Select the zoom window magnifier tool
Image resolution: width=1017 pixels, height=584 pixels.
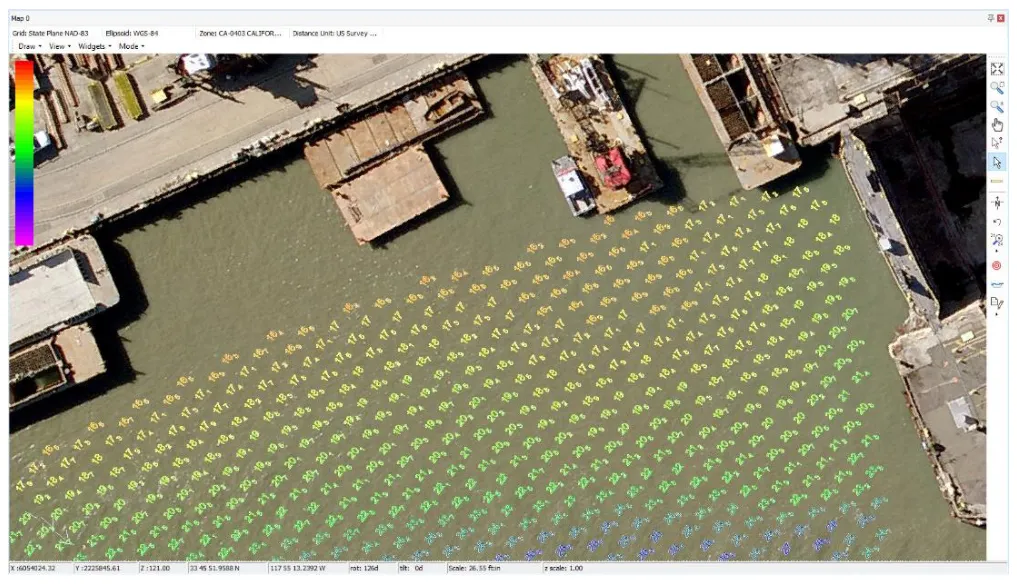997,88
